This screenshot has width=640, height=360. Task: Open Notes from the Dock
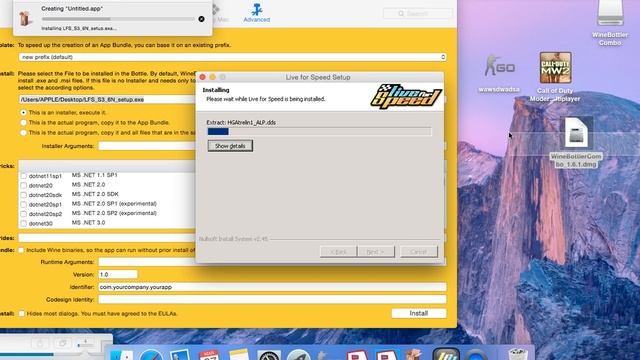[239, 355]
